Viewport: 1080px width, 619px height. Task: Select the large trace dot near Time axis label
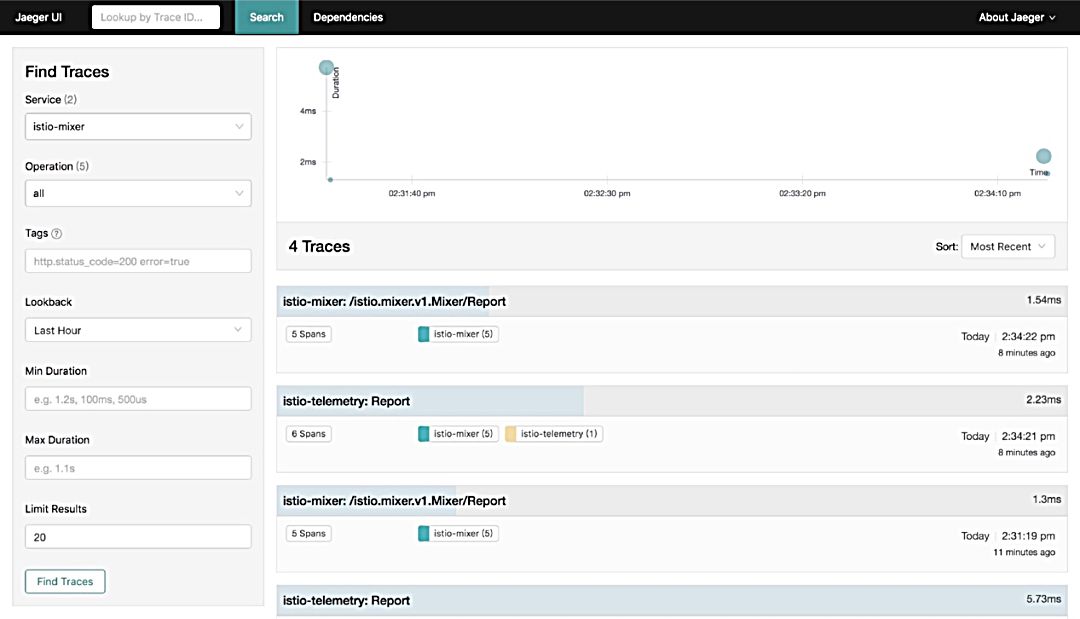(x=1043, y=156)
